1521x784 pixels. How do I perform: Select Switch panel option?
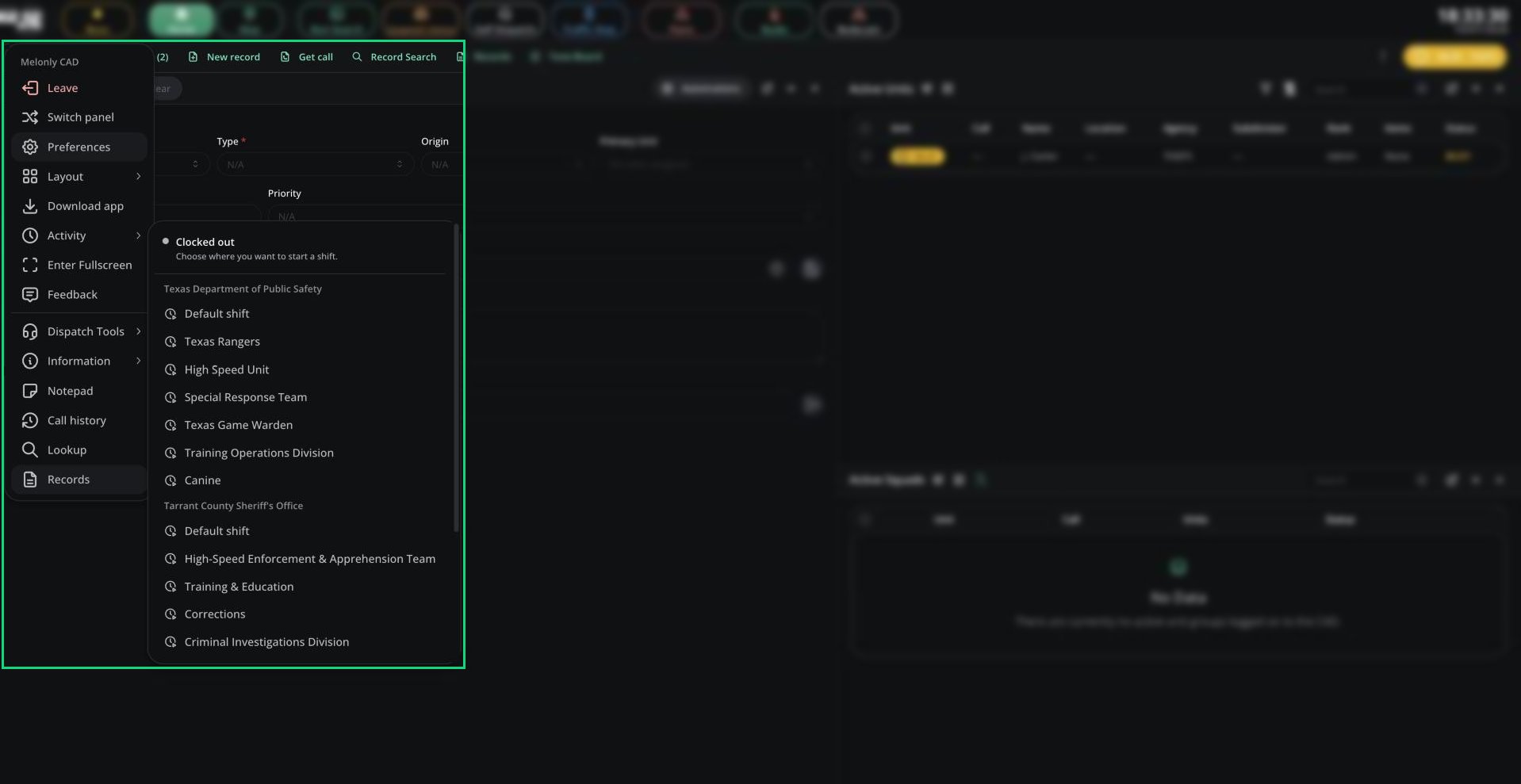(x=79, y=117)
